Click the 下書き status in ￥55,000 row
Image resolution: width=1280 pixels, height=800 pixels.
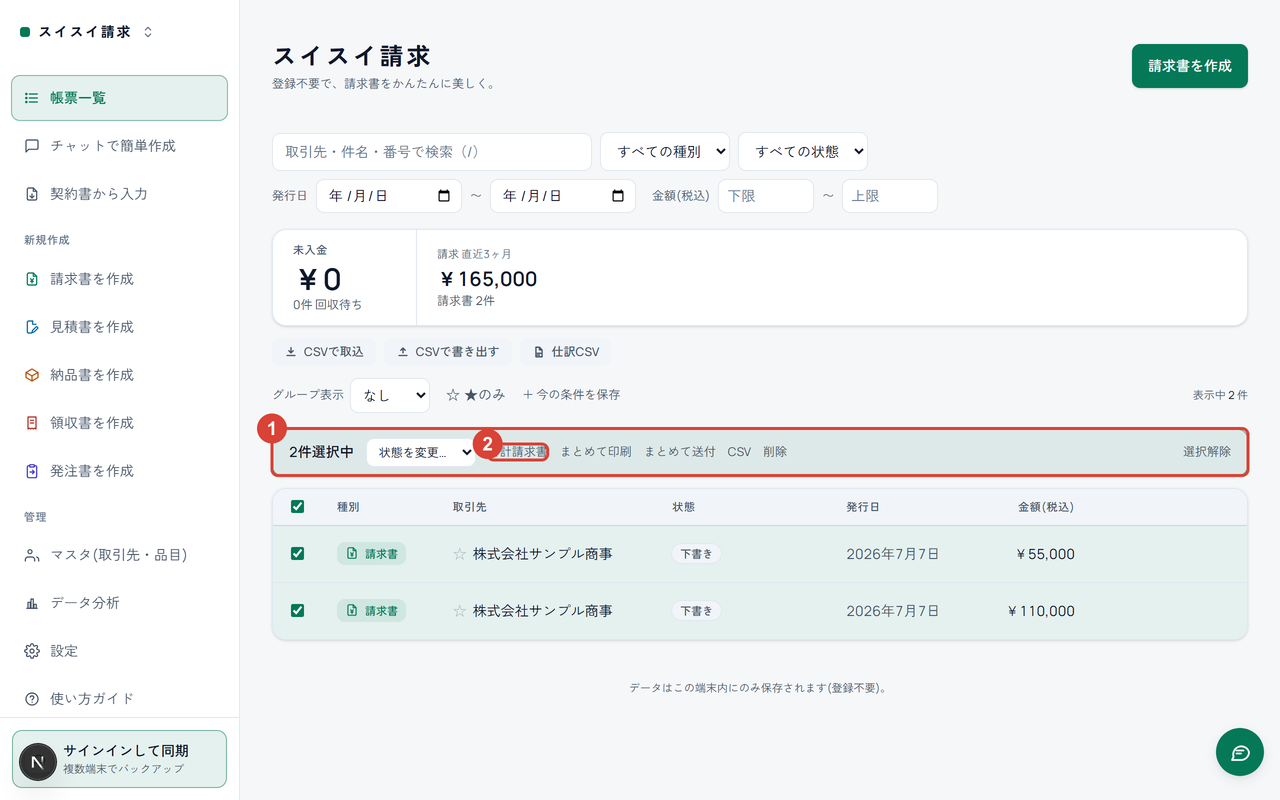tap(697, 554)
